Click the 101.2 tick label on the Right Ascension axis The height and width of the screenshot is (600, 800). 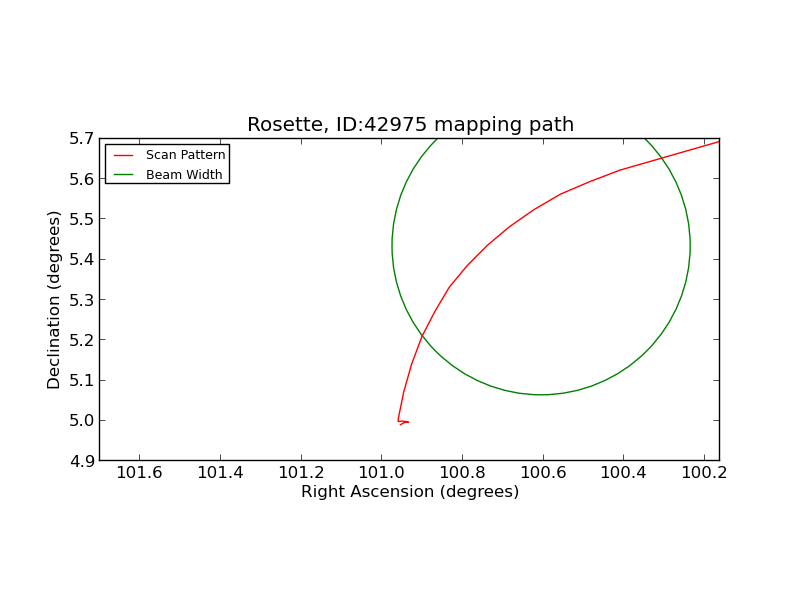301,472
